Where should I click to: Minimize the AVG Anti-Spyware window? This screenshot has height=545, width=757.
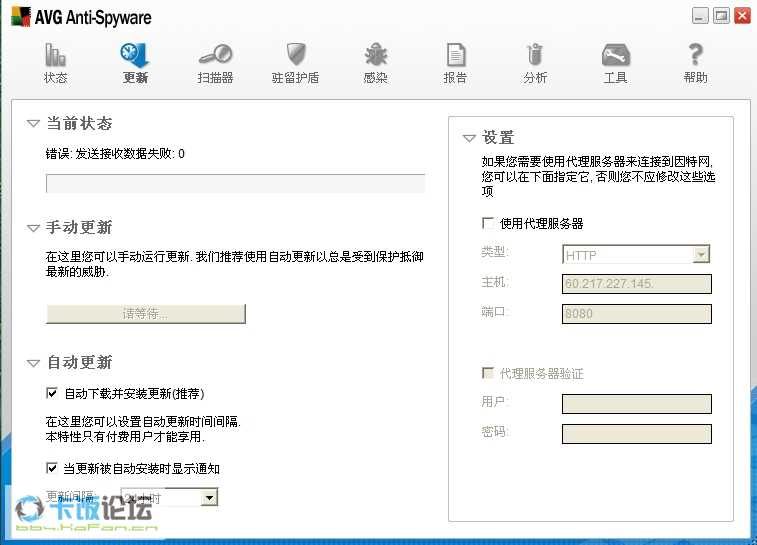click(x=700, y=15)
